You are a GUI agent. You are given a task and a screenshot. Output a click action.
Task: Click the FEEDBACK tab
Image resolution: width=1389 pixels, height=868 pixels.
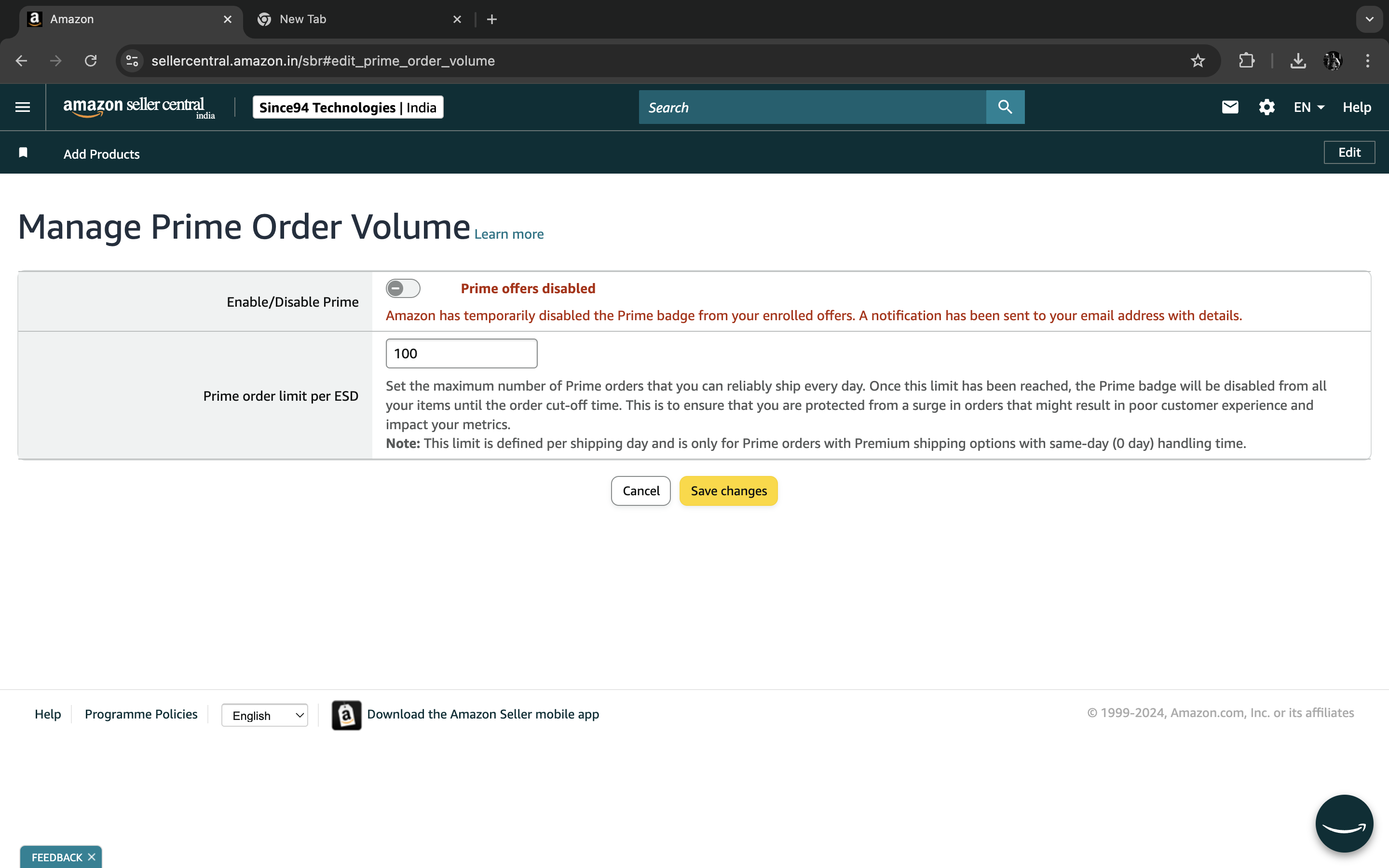tap(57, 857)
